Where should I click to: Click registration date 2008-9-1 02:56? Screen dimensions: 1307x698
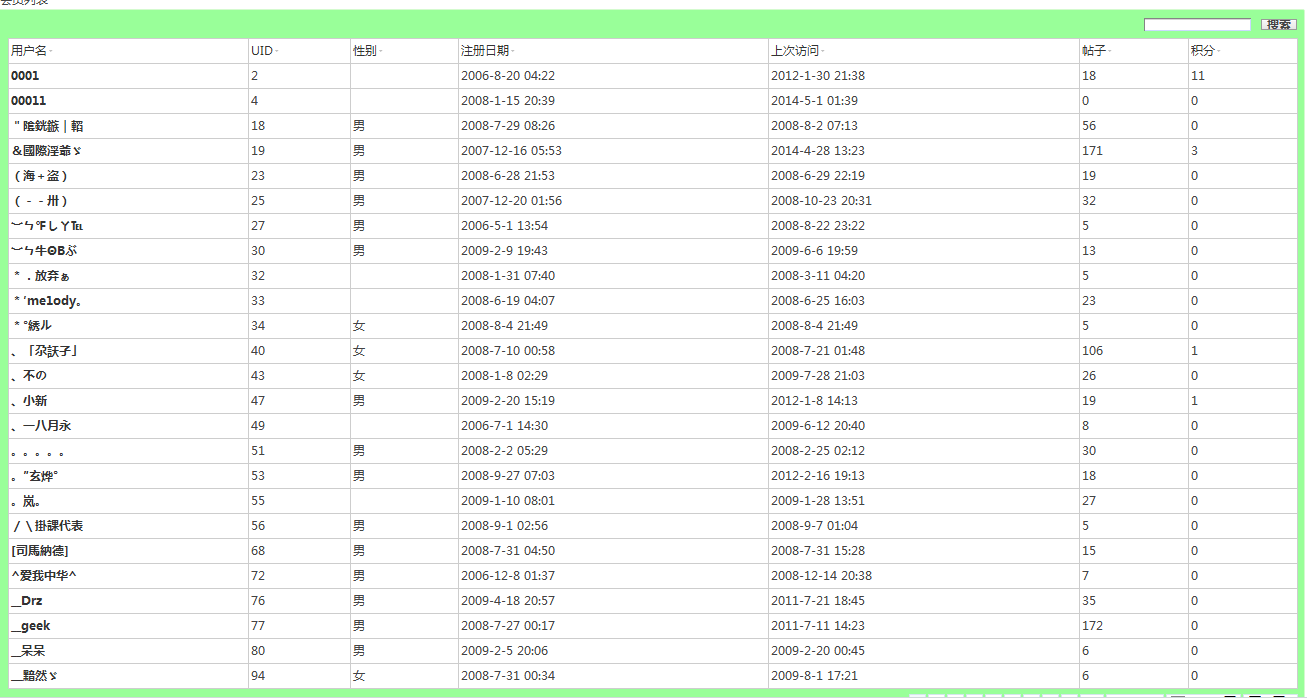point(504,526)
